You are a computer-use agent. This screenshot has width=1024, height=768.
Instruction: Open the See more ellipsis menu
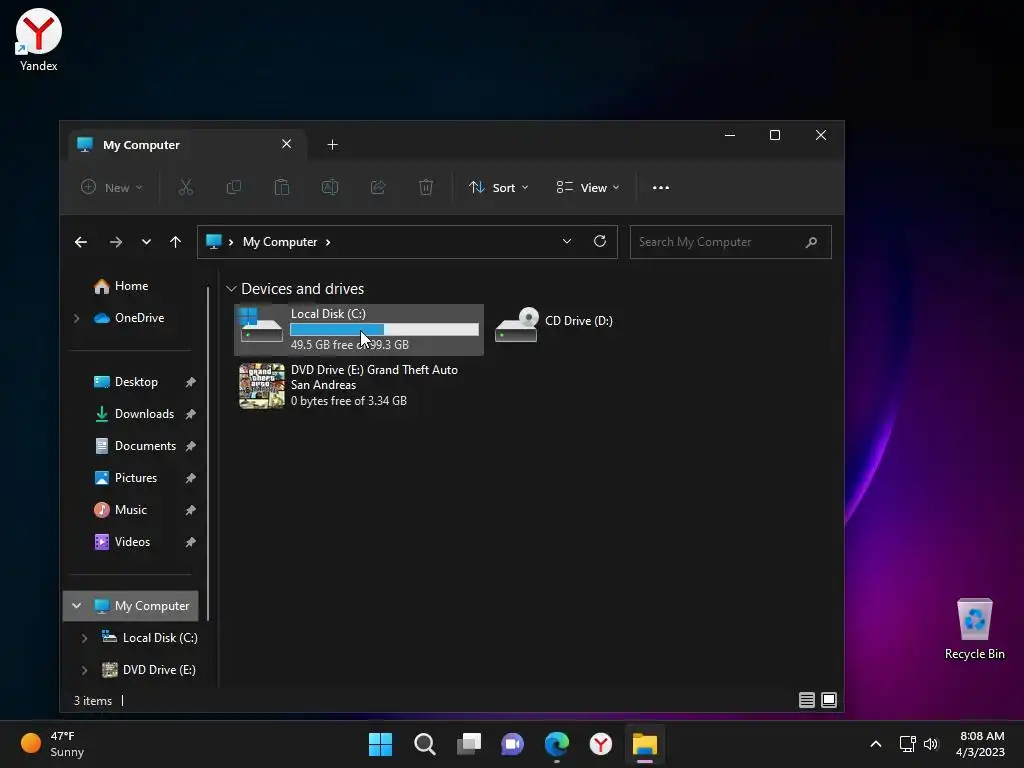661,187
